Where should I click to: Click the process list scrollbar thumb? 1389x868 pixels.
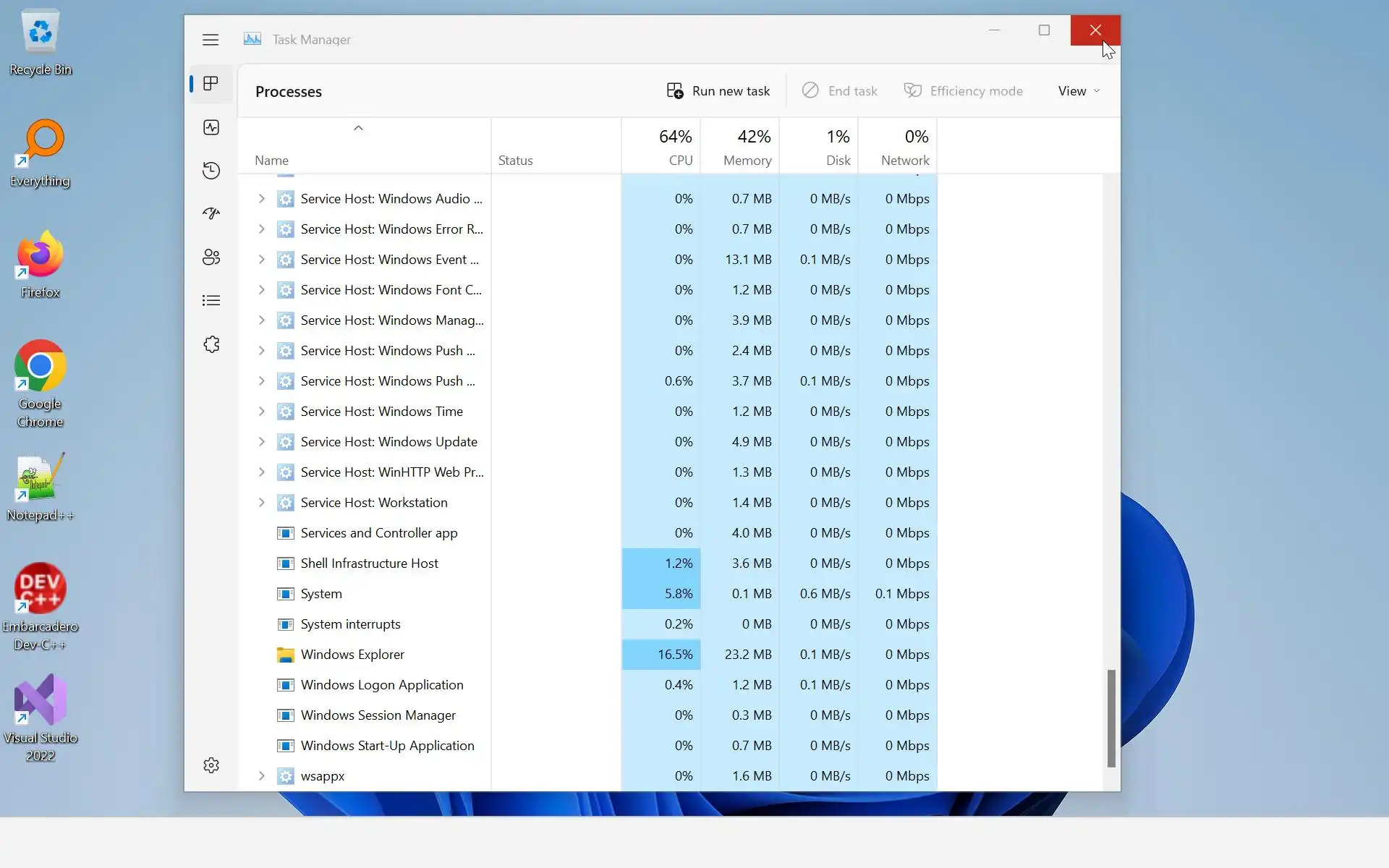click(1111, 718)
